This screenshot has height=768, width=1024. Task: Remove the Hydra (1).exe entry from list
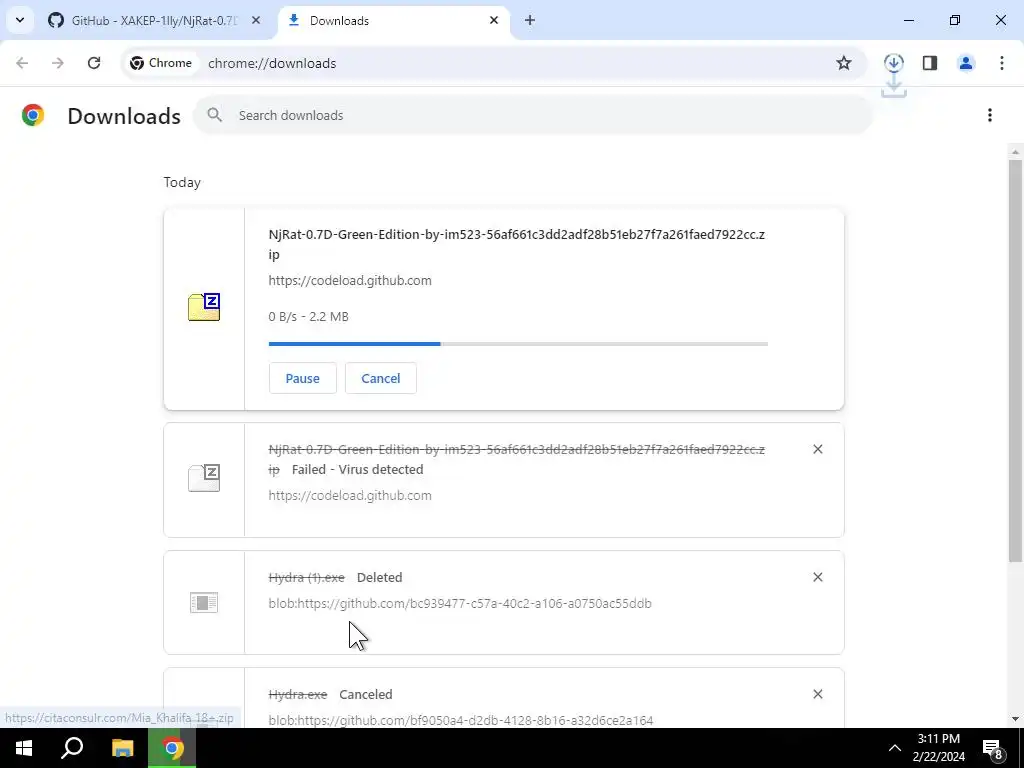[x=818, y=577]
